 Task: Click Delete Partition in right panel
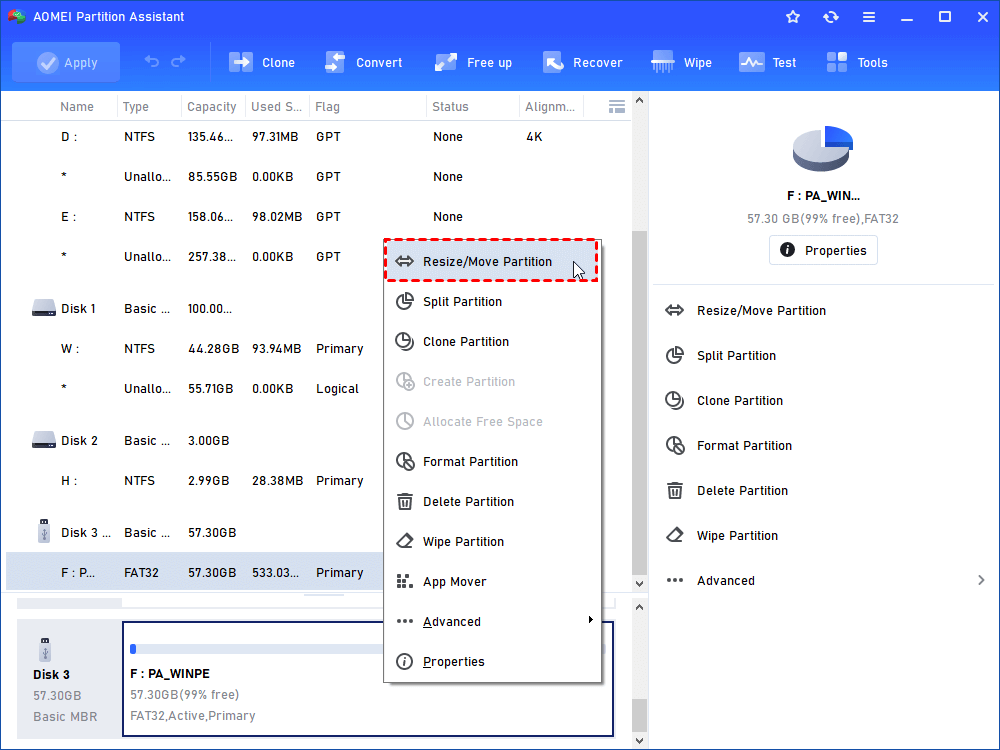click(726, 490)
